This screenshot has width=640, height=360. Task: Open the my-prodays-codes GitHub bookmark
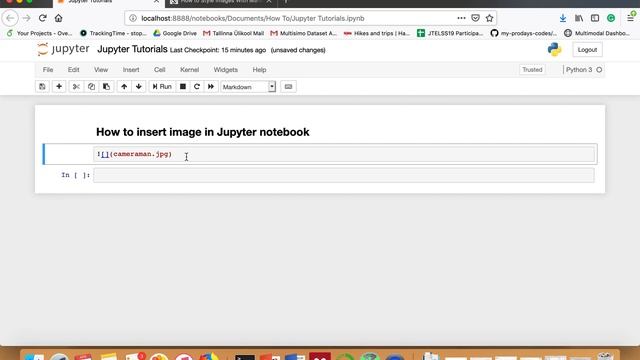[524, 33]
